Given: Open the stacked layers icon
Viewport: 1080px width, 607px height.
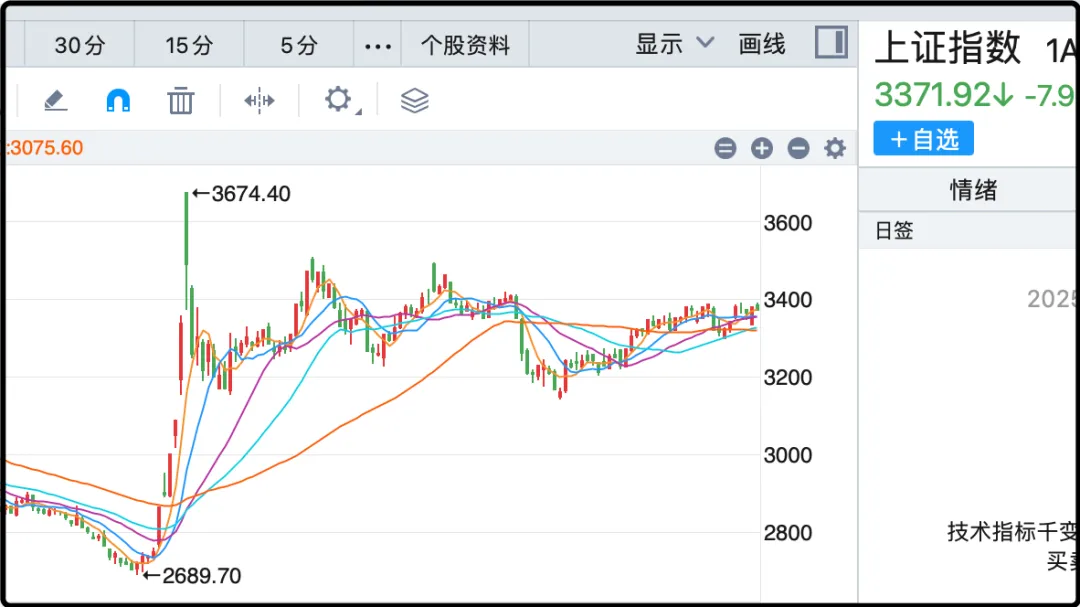Looking at the screenshot, I should 414,100.
